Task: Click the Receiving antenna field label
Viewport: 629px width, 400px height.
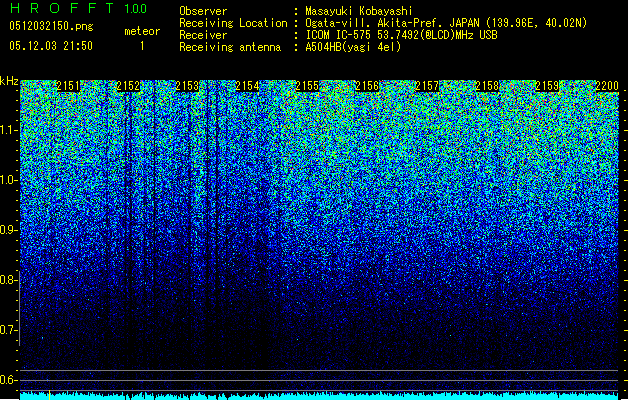Action: (230, 47)
